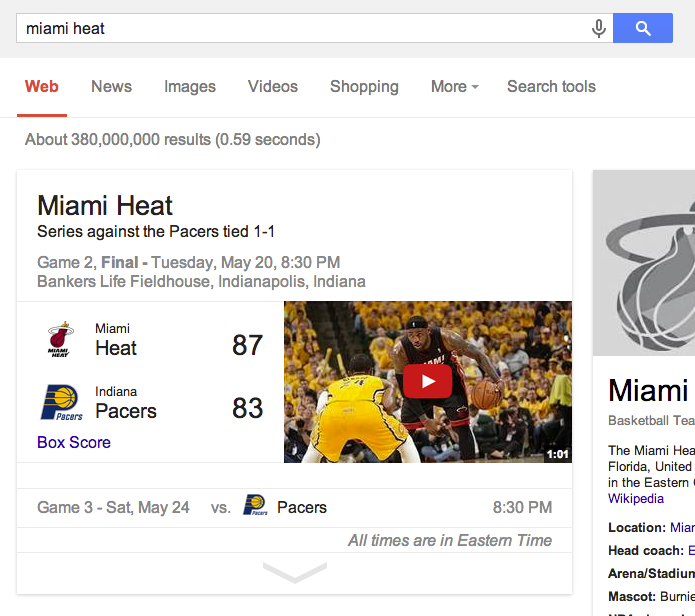695x616 pixels.
Task: Click the Location value link
Action: (x=682, y=527)
